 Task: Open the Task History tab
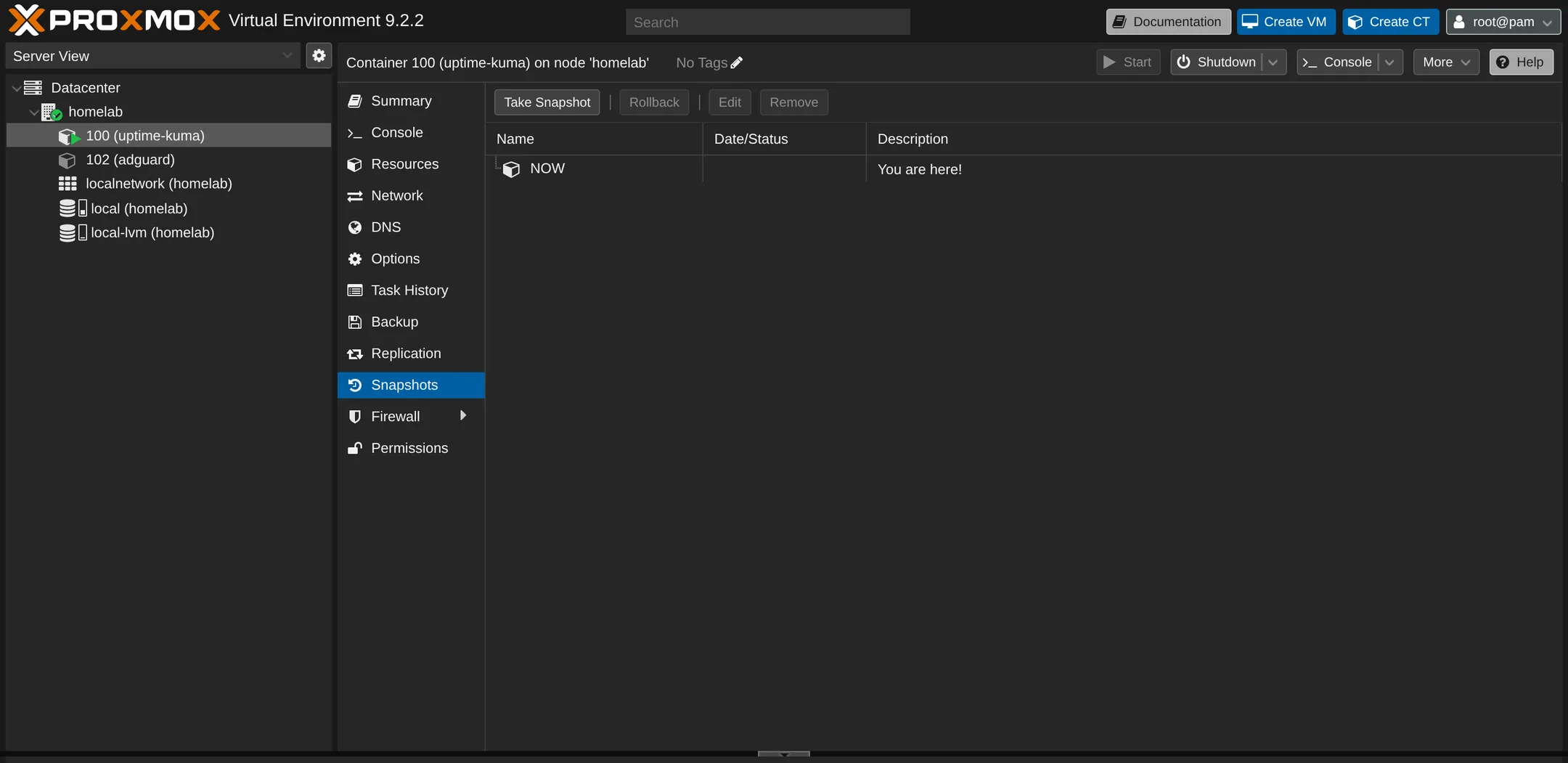click(411, 290)
